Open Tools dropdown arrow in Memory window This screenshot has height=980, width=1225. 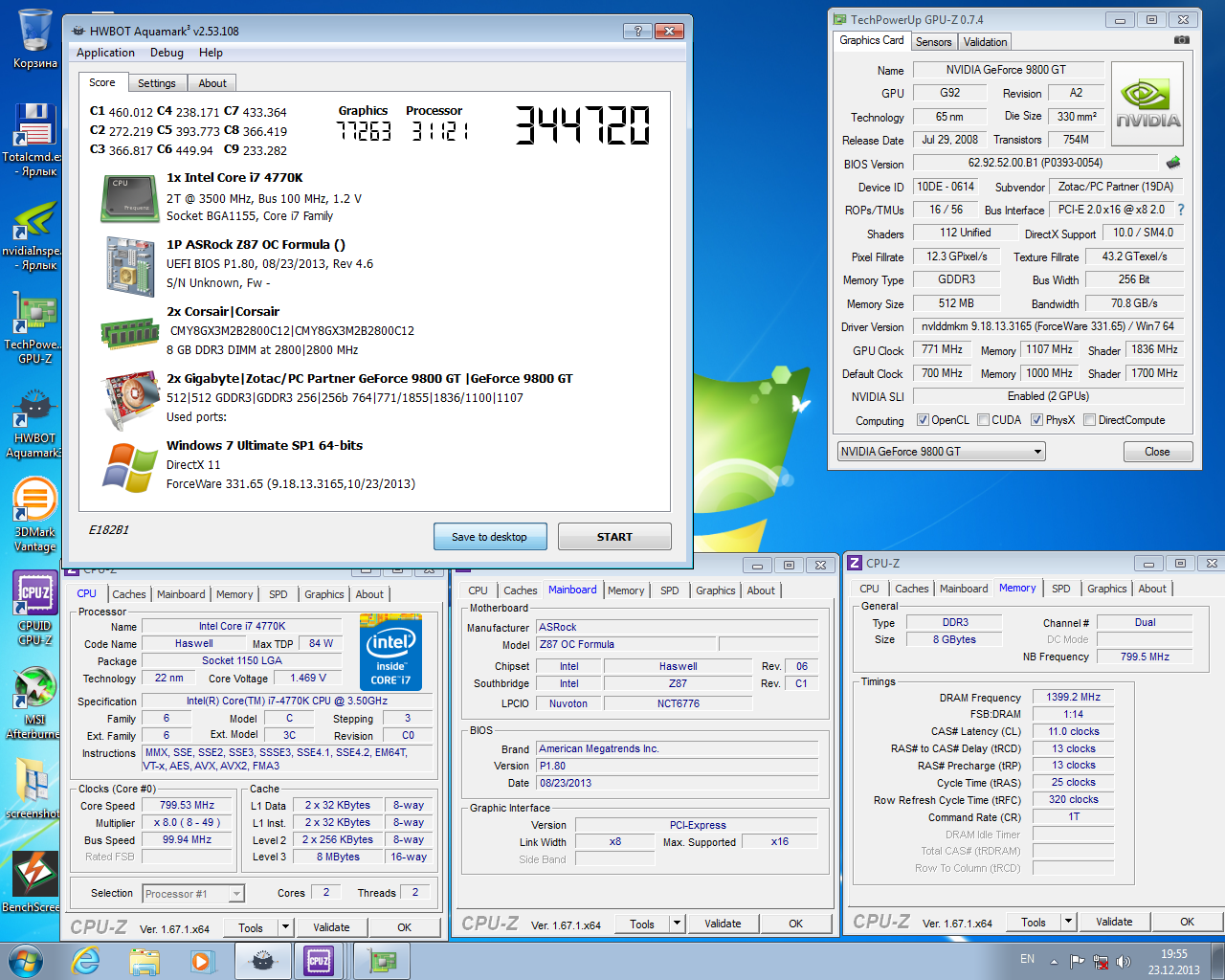pyautogui.click(x=1068, y=922)
